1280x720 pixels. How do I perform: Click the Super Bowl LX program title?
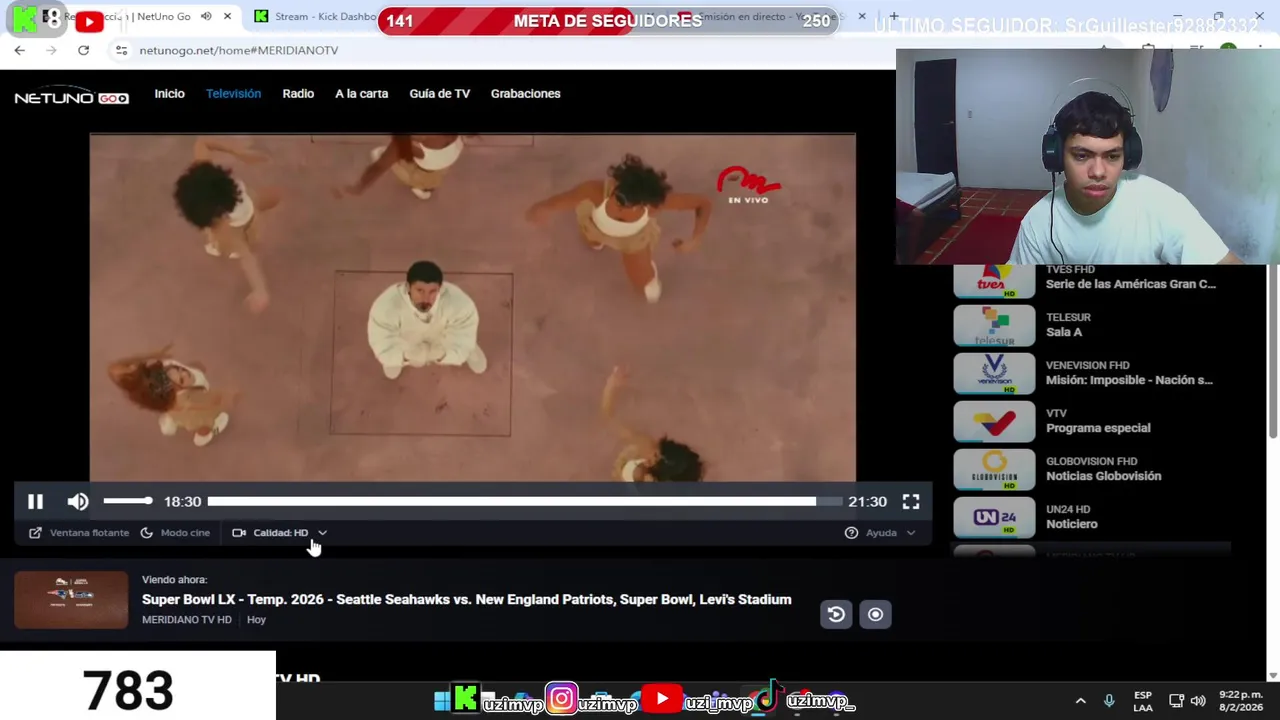point(466,599)
